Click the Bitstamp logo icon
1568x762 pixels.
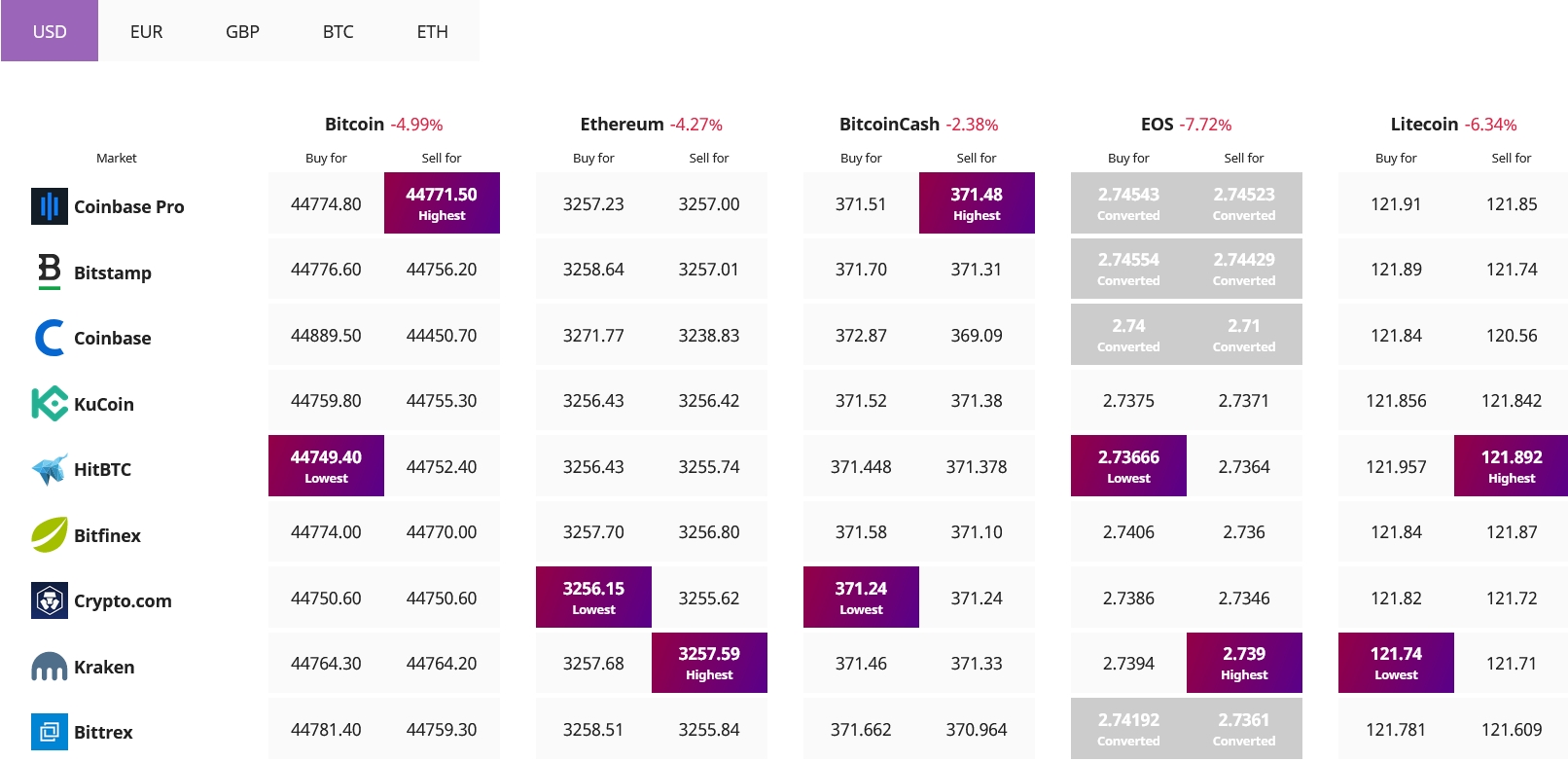click(50, 272)
